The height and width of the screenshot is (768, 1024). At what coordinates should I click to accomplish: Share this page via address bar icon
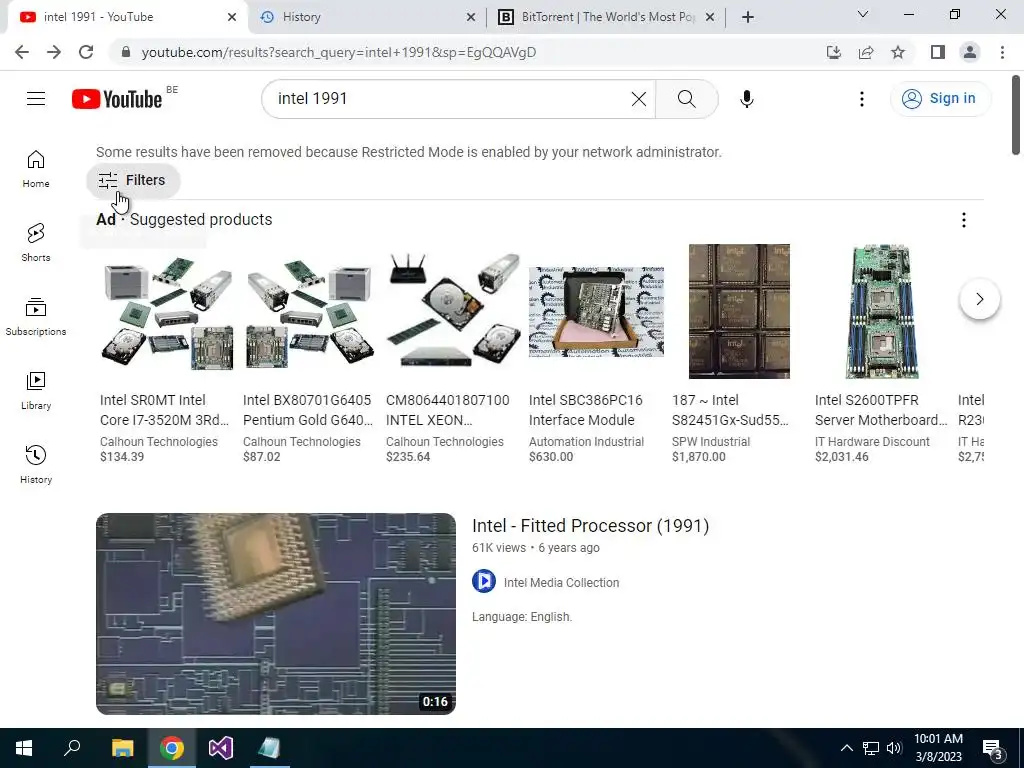[866, 52]
